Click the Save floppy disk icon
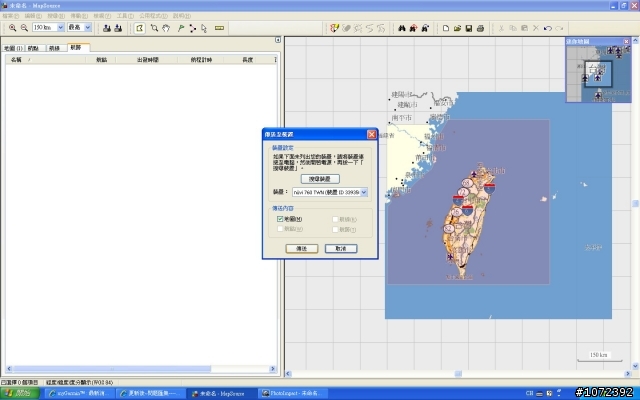 (469, 28)
